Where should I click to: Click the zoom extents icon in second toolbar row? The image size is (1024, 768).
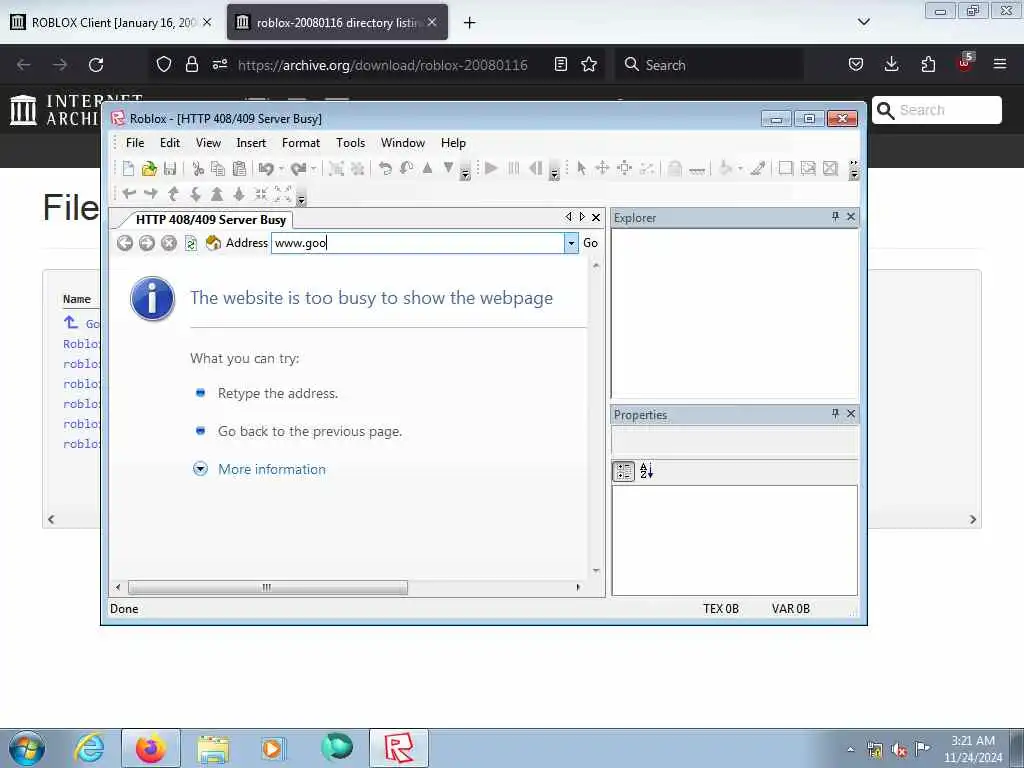click(283, 193)
